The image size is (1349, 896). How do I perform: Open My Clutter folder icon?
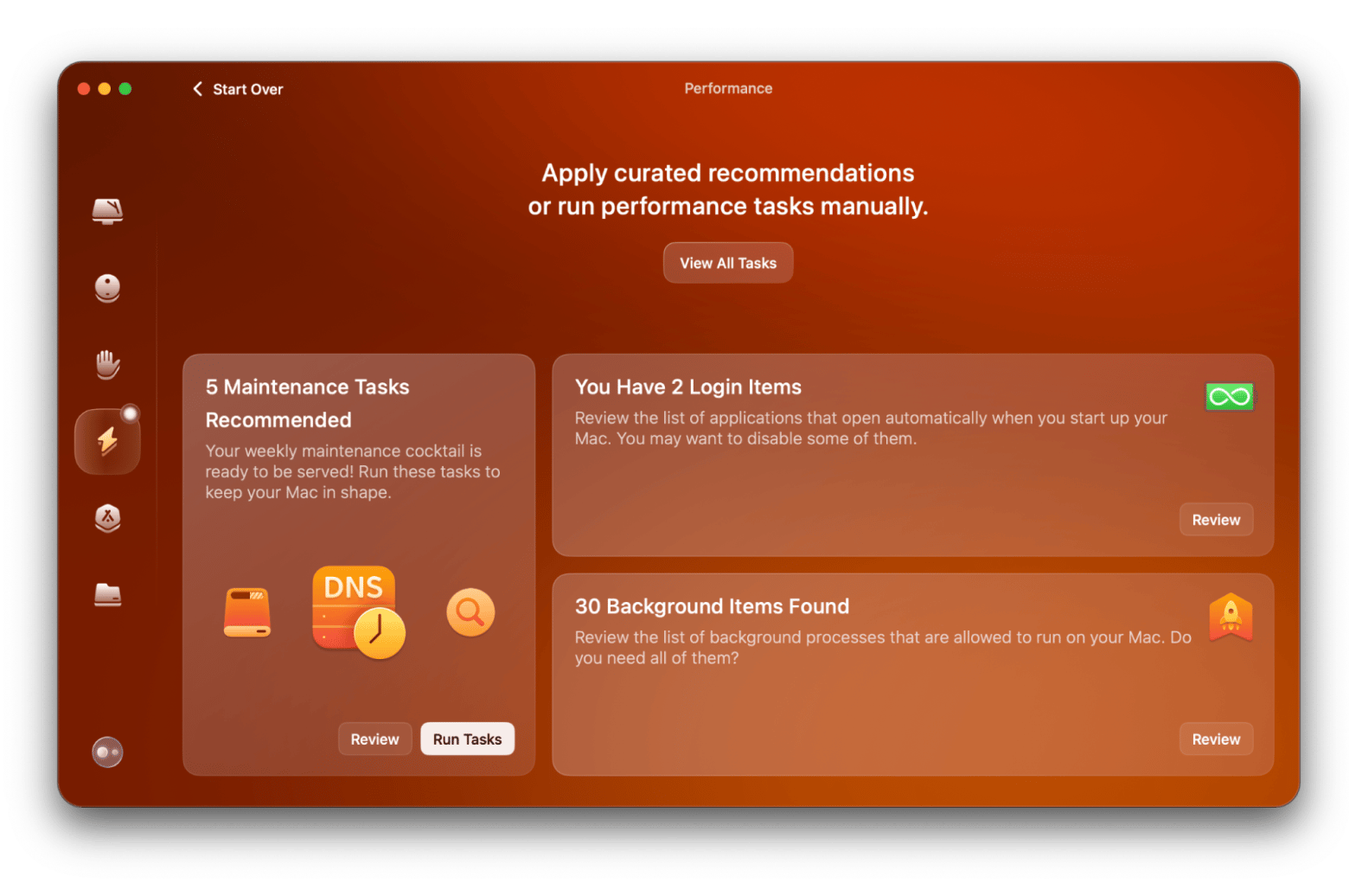tap(107, 594)
